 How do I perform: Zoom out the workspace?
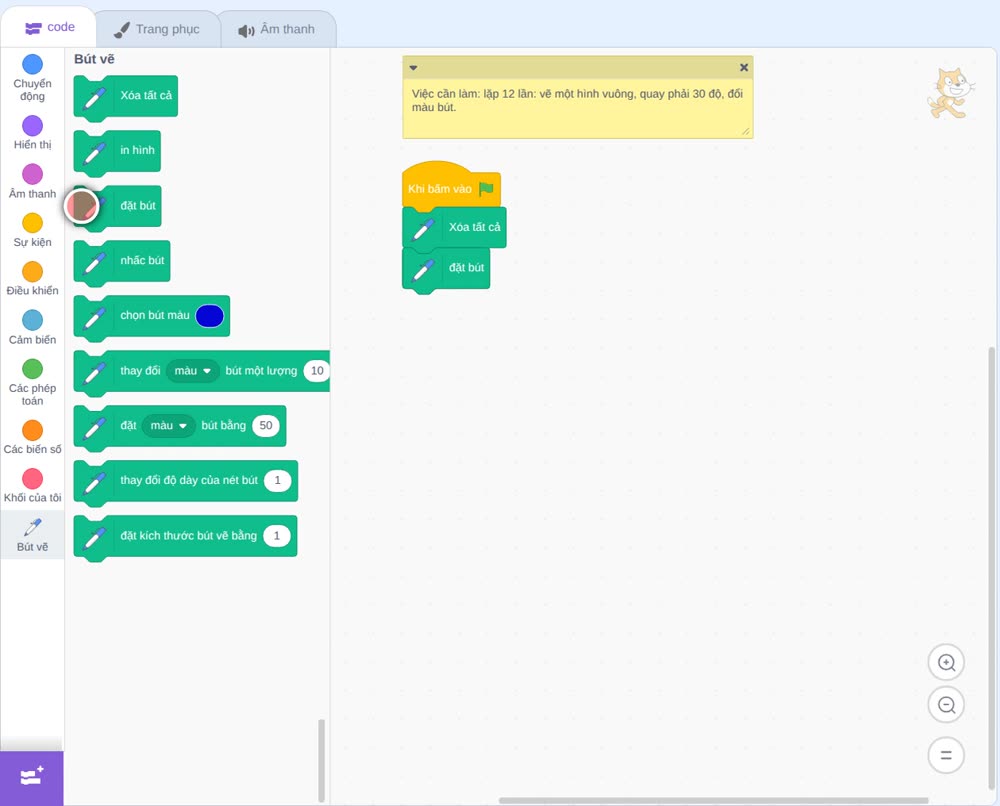(x=946, y=705)
